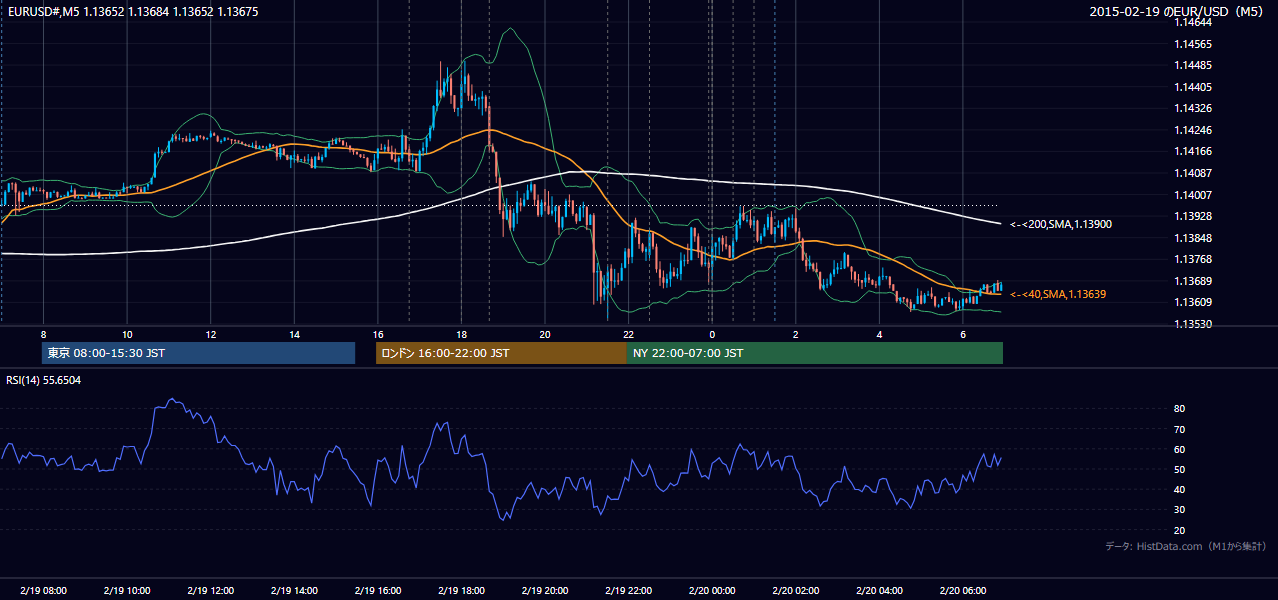Screen dimensions: 1278x600
Task: Click the 1.14246 price axis label
Action: tap(1192, 130)
